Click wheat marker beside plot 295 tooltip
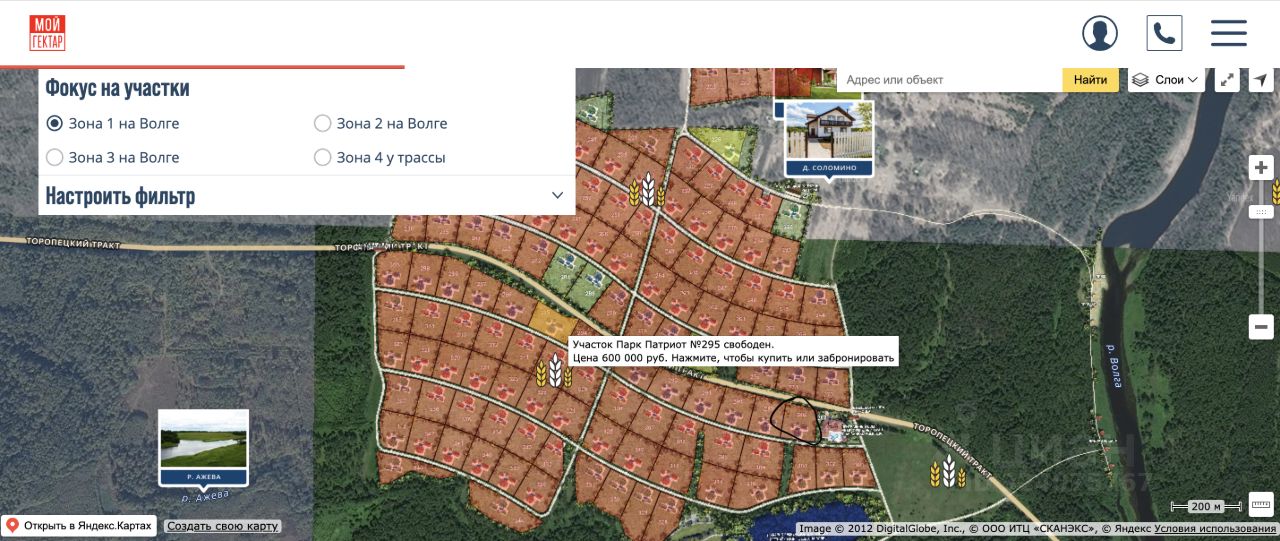 (x=554, y=371)
